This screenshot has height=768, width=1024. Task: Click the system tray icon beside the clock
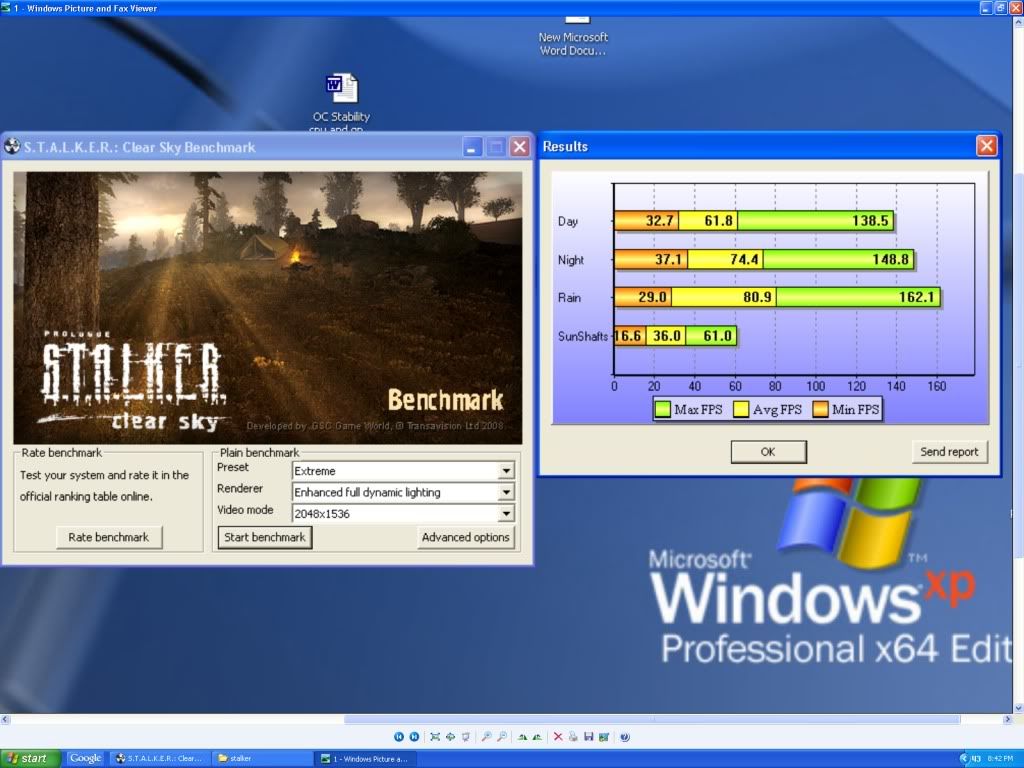click(974, 758)
